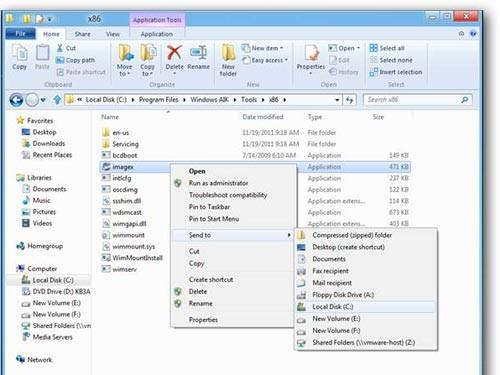Select Desktop under Favorites
The image size is (500, 375).
click(39, 132)
